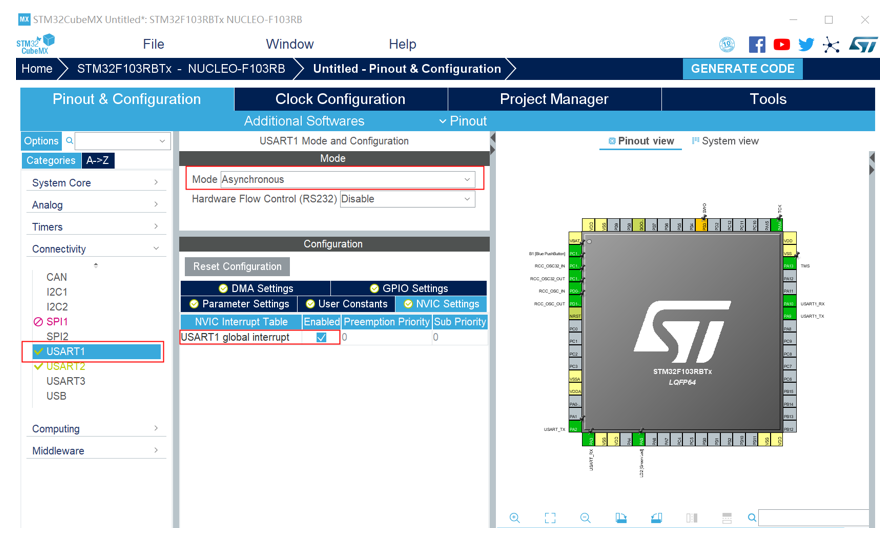Select the NVIC Settings tab
Viewport: 895px width, 550px height.
pos(441,304)
